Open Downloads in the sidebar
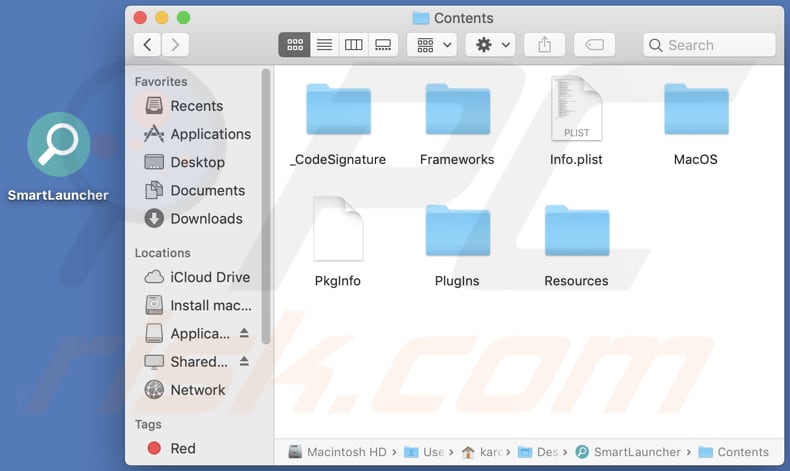The image size is (790, 471). click(x=193, y=219)
